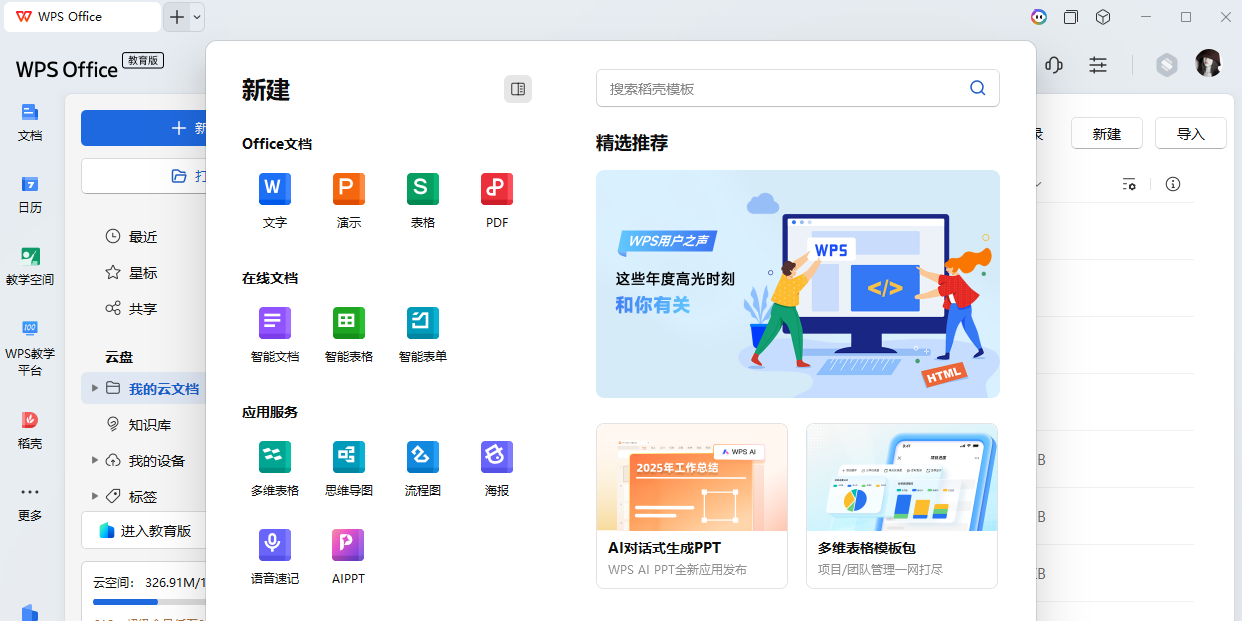Open 更多 in left sidebar

(30, 504)
